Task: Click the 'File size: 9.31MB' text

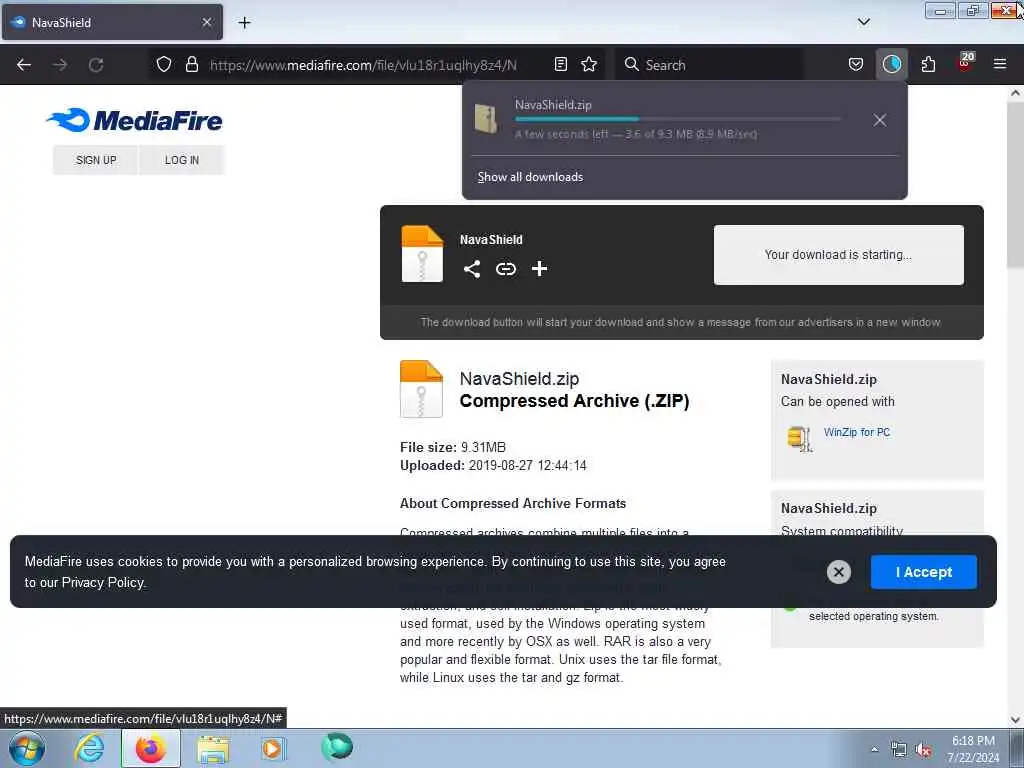Action: 453,447
